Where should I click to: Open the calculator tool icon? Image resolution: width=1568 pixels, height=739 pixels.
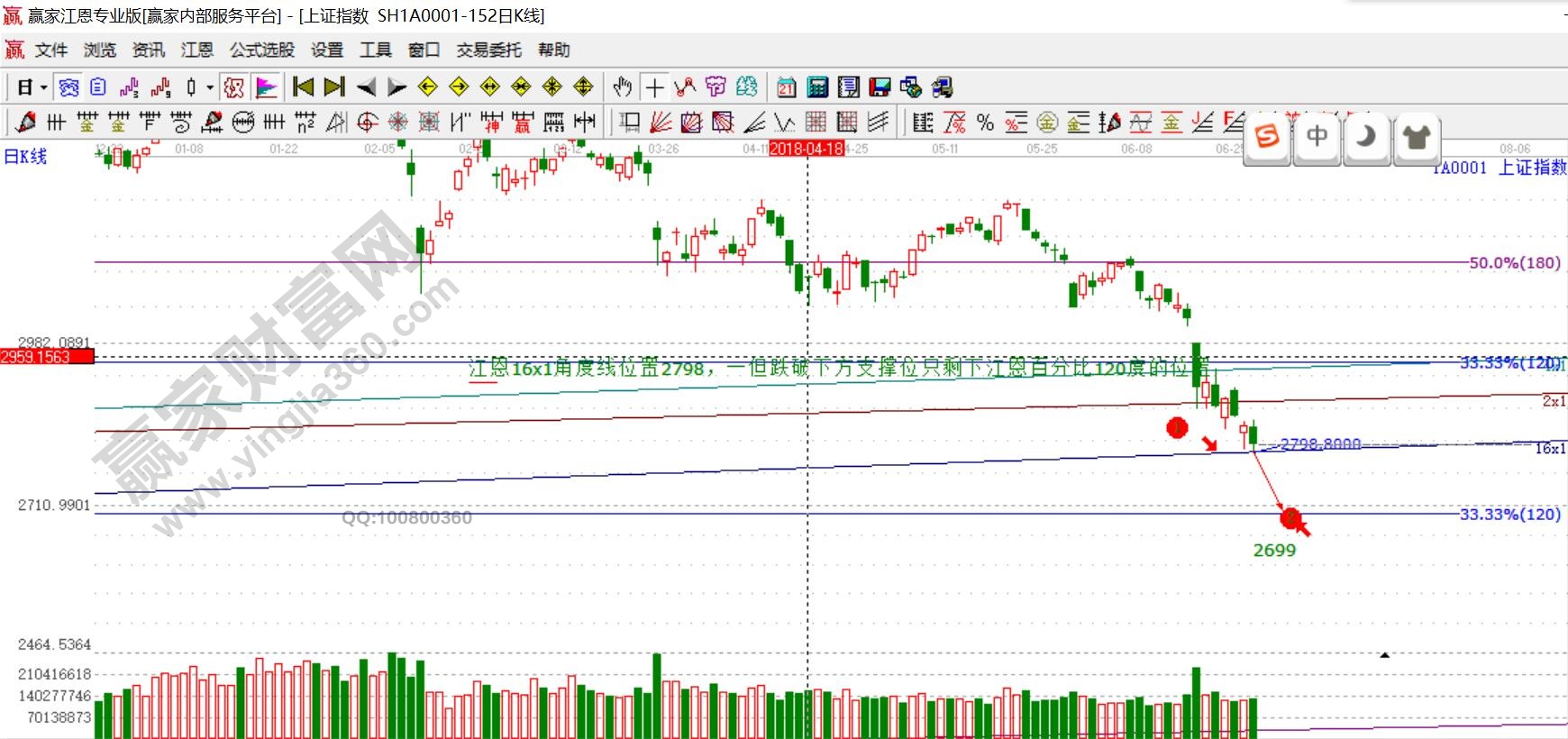click(x=817, y=87)
